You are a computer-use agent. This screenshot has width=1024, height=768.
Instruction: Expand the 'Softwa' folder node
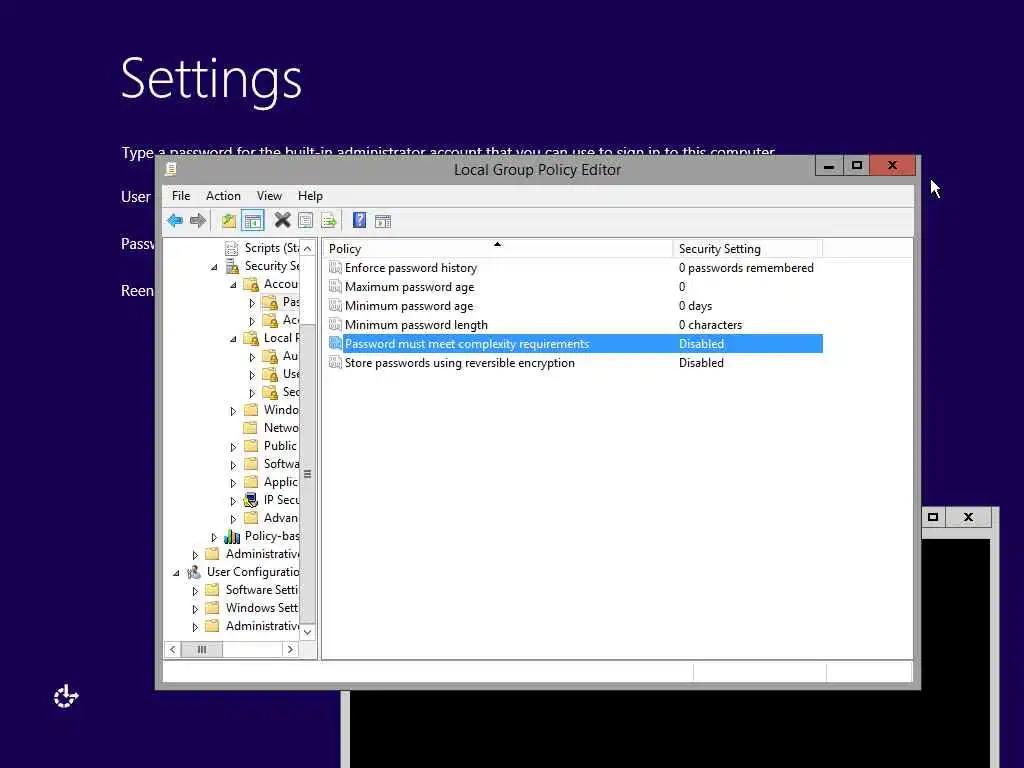click(x=233, y=465)
